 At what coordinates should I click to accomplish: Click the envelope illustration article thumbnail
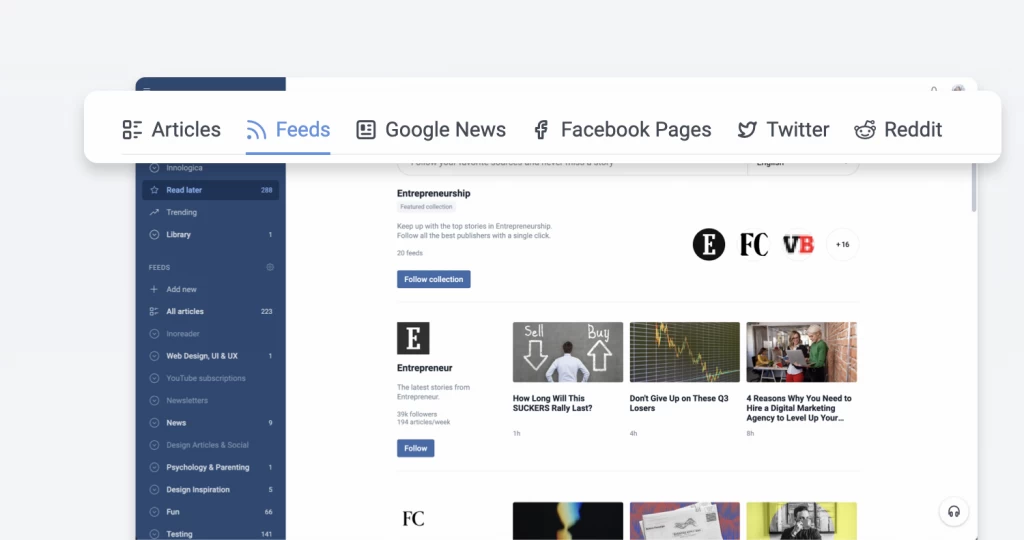(684, 521)
